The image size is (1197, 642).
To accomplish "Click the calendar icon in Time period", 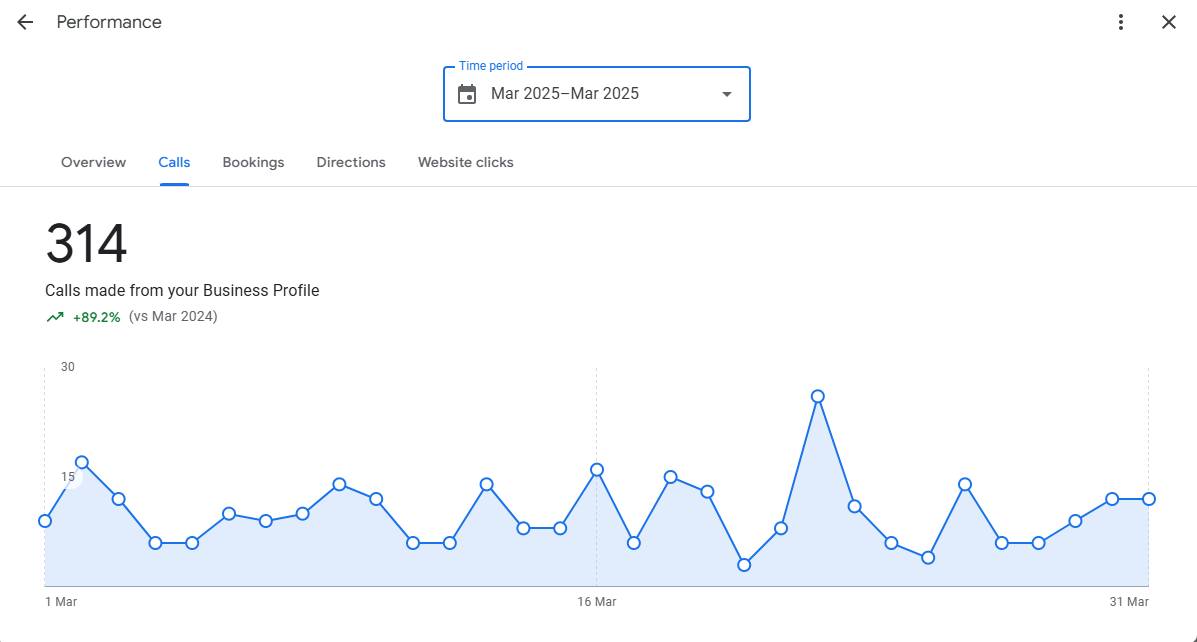I will [467, 94].
